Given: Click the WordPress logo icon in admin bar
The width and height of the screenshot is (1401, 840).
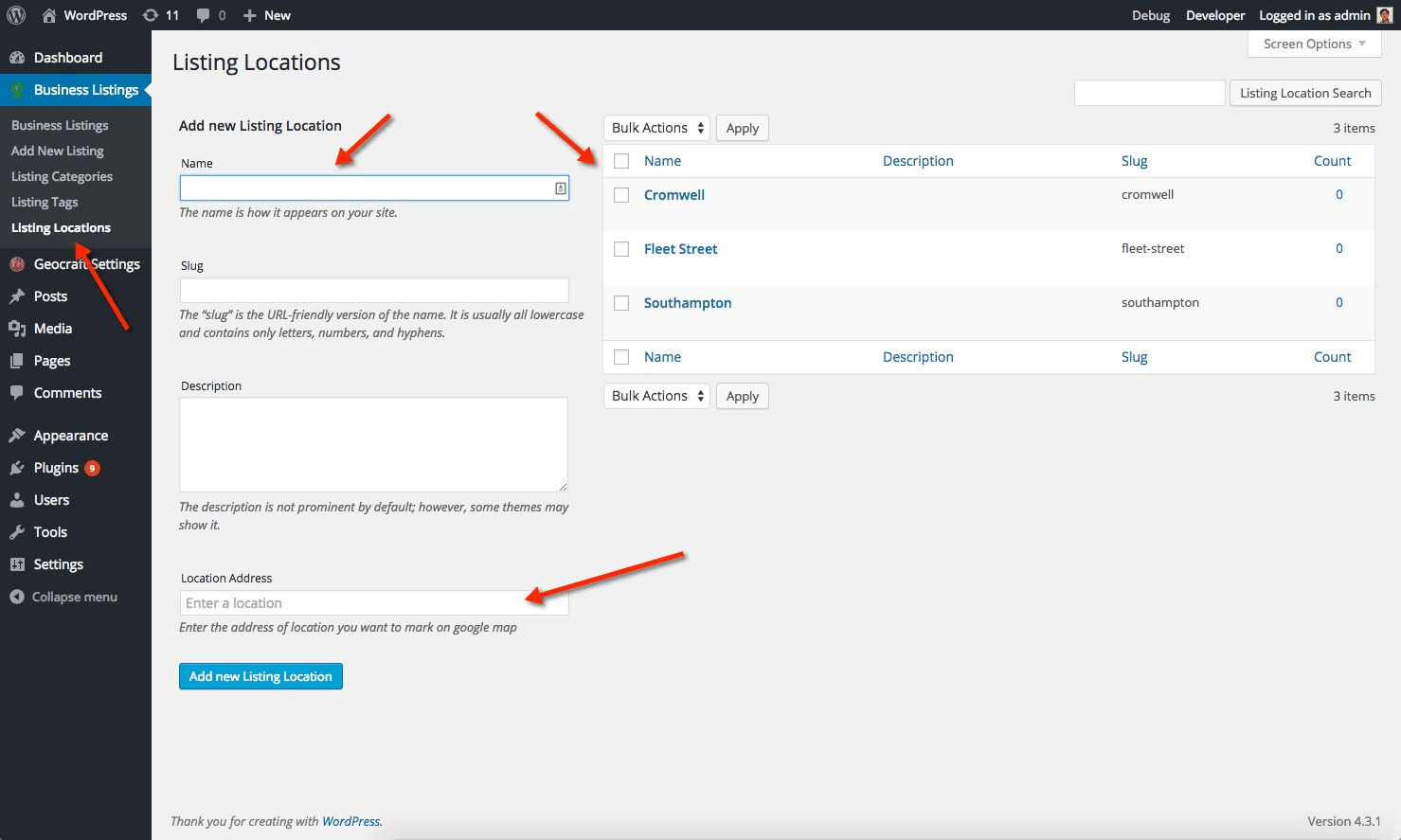Looking at the screenshot, I should click(16, 15).
